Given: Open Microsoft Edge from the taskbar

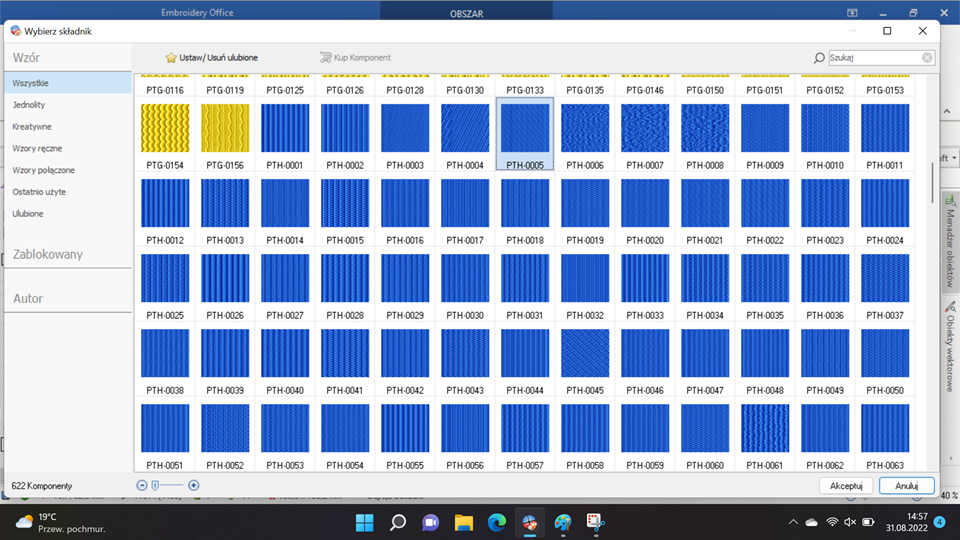Looking at the screenshot, I should click(x=496, y=522).
